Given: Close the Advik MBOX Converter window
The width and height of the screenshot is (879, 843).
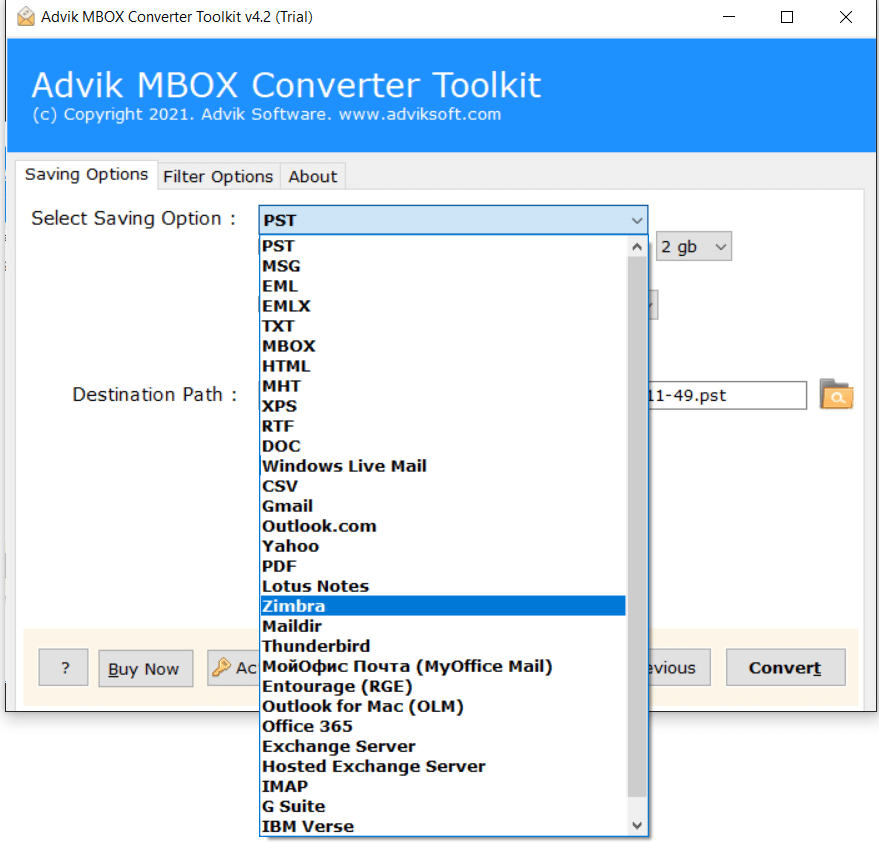Looking at the screenshot, I should [x=846, y=17].
